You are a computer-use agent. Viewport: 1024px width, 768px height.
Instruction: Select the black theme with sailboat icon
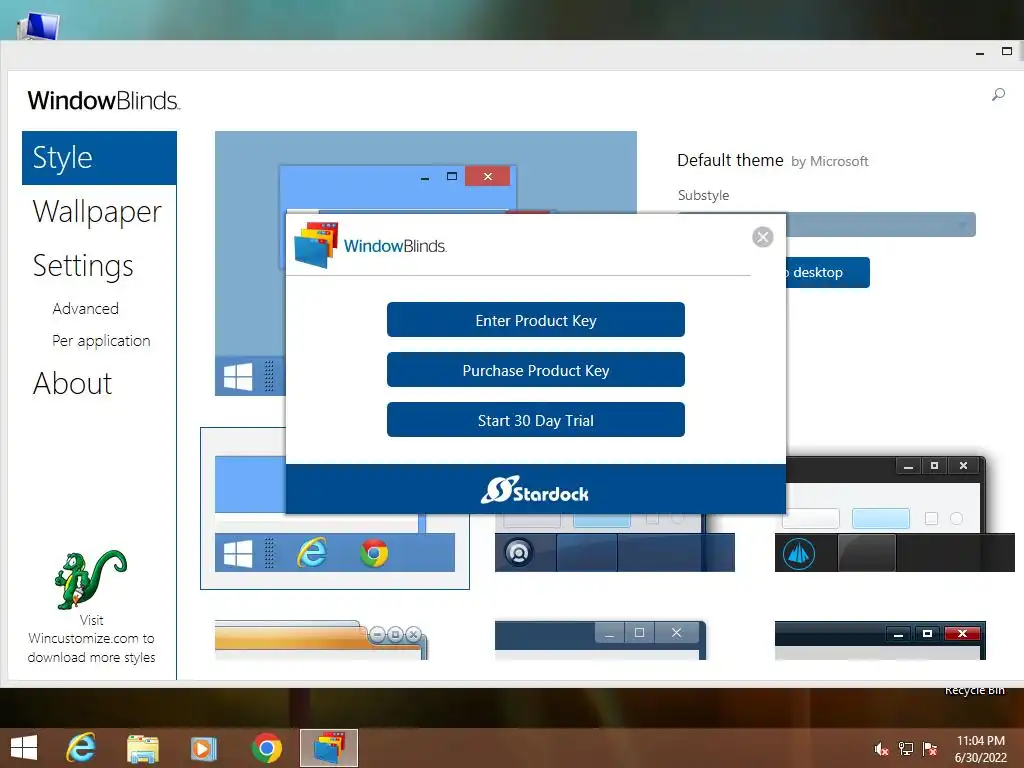(x=894, y=515)
